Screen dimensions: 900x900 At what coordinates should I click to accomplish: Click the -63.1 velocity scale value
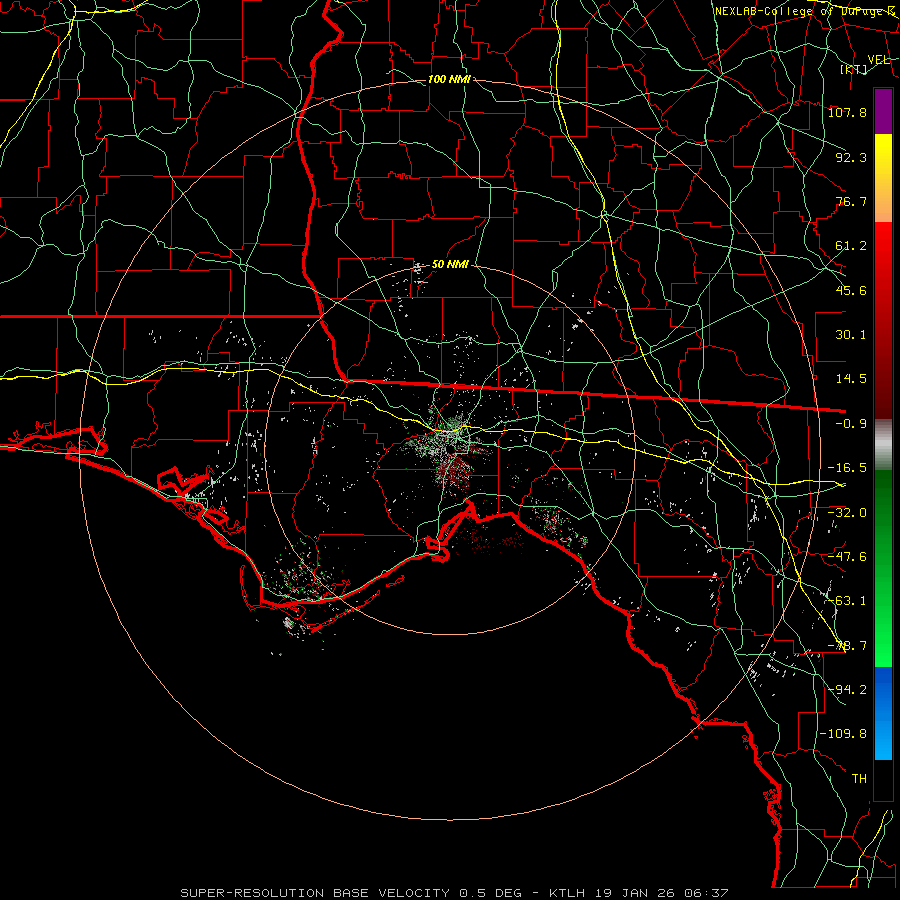(847, 601)
